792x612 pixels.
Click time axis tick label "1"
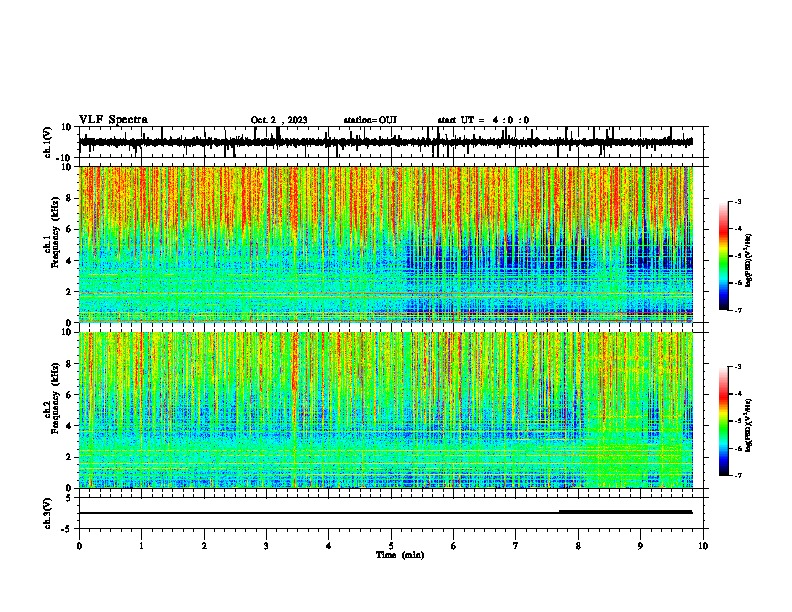pyautogui.click(x=141, y=546)
